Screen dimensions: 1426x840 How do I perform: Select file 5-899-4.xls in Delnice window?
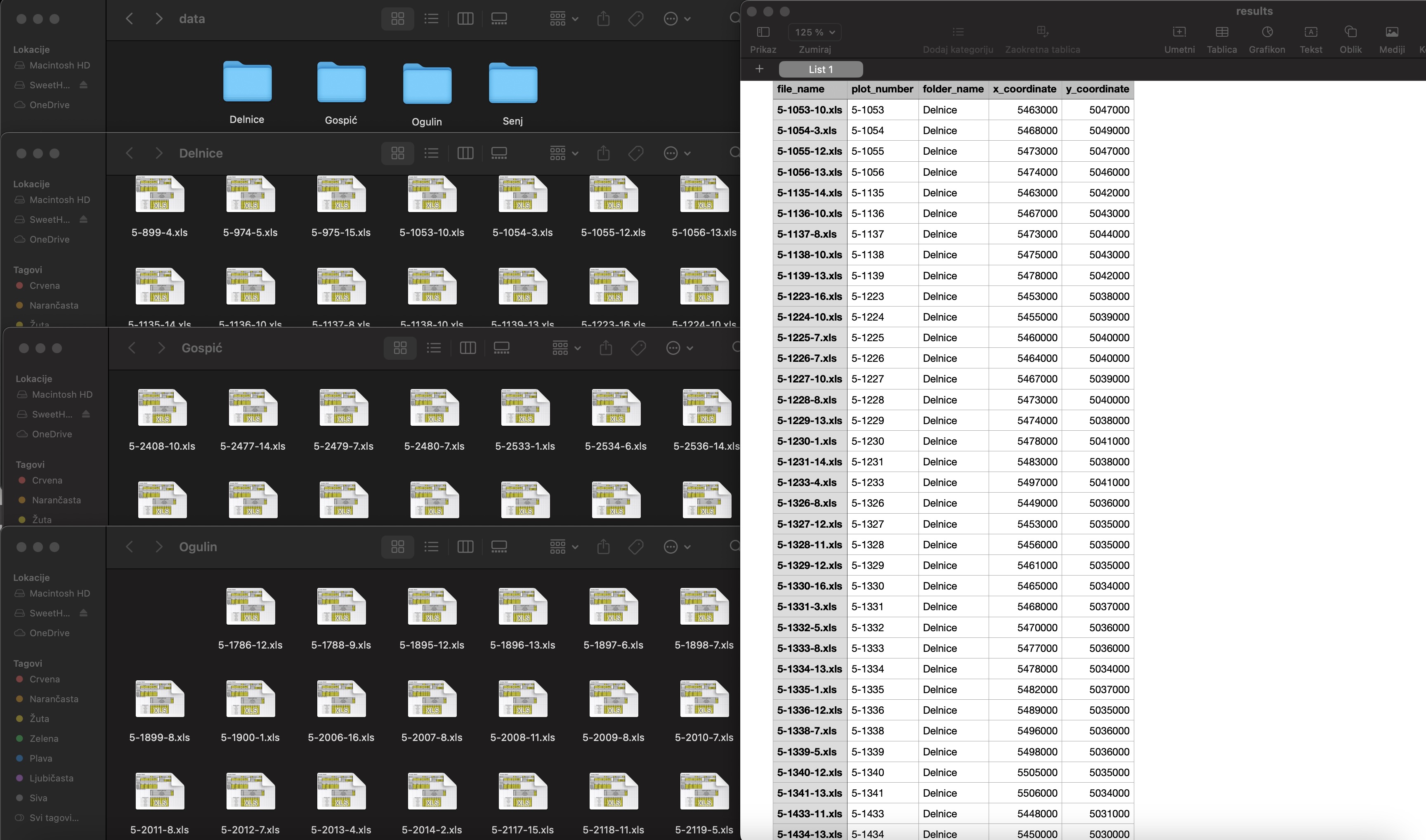[160, 207]
